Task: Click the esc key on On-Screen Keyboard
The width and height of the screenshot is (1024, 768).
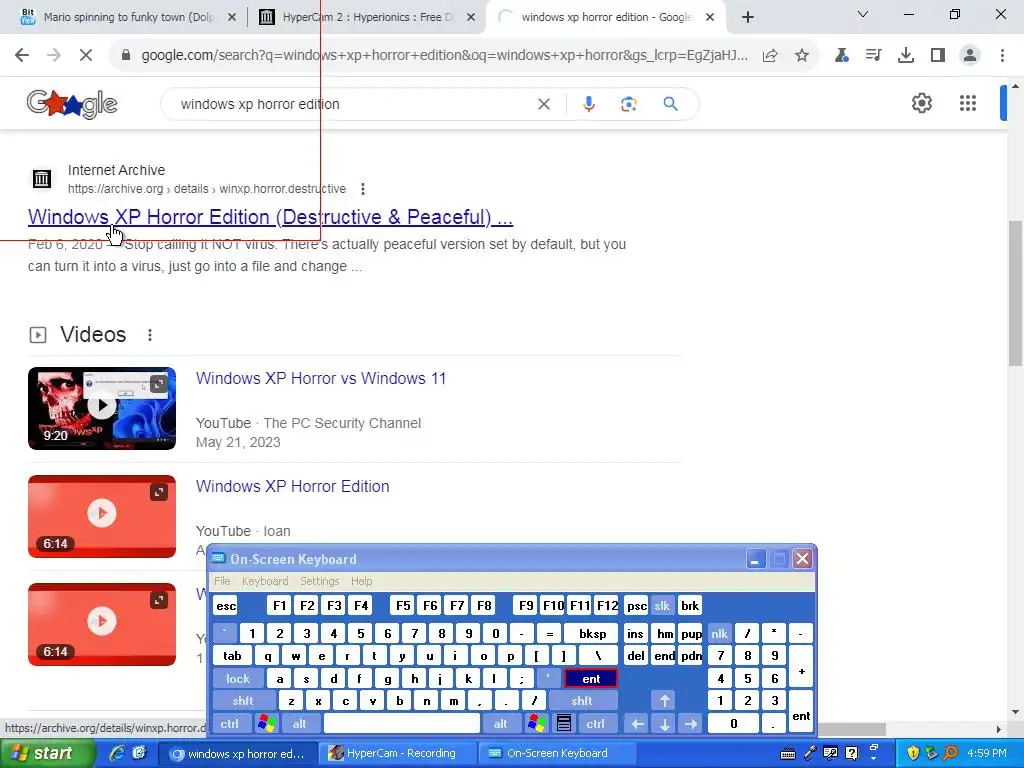Action: 226,605
